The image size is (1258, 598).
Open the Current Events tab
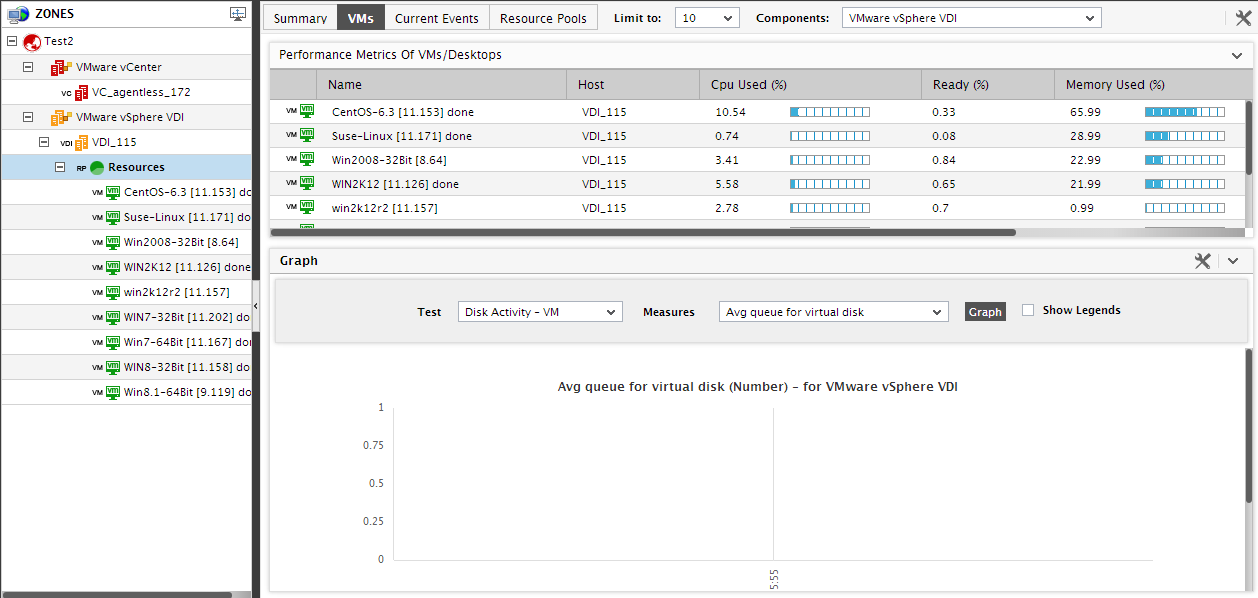[437, 18]
